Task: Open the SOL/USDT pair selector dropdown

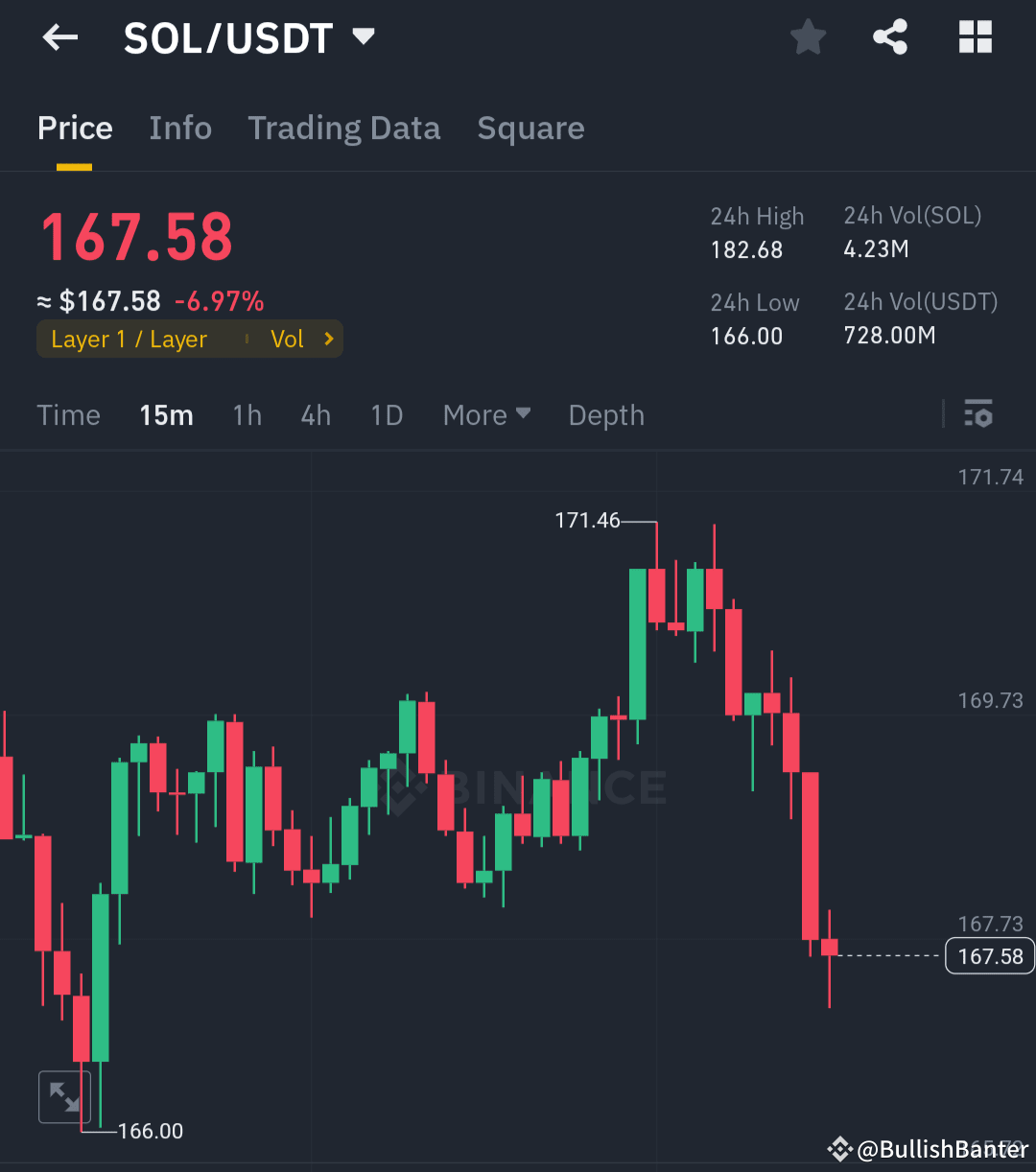Action: coord(251,36)
